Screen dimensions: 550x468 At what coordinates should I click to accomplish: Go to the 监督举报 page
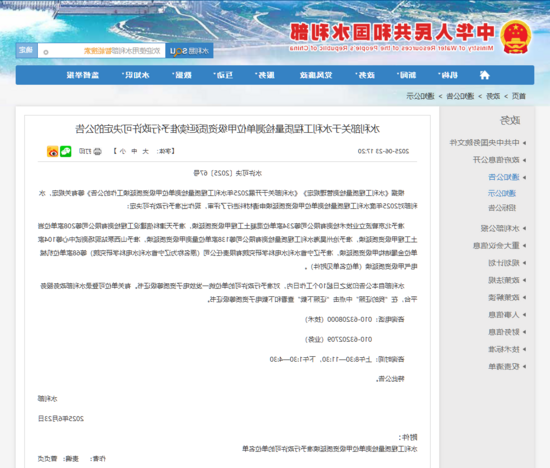[83, 75]
